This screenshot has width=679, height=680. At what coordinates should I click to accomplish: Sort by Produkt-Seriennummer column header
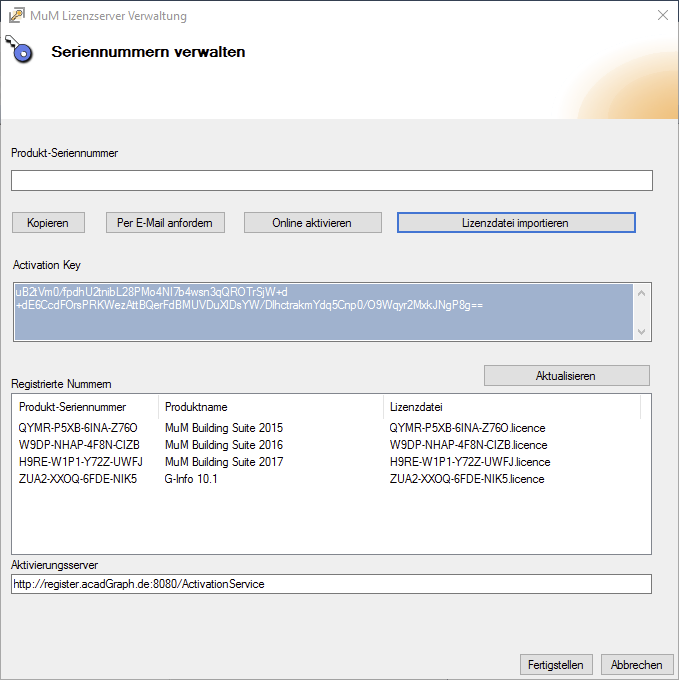[86, 407]
